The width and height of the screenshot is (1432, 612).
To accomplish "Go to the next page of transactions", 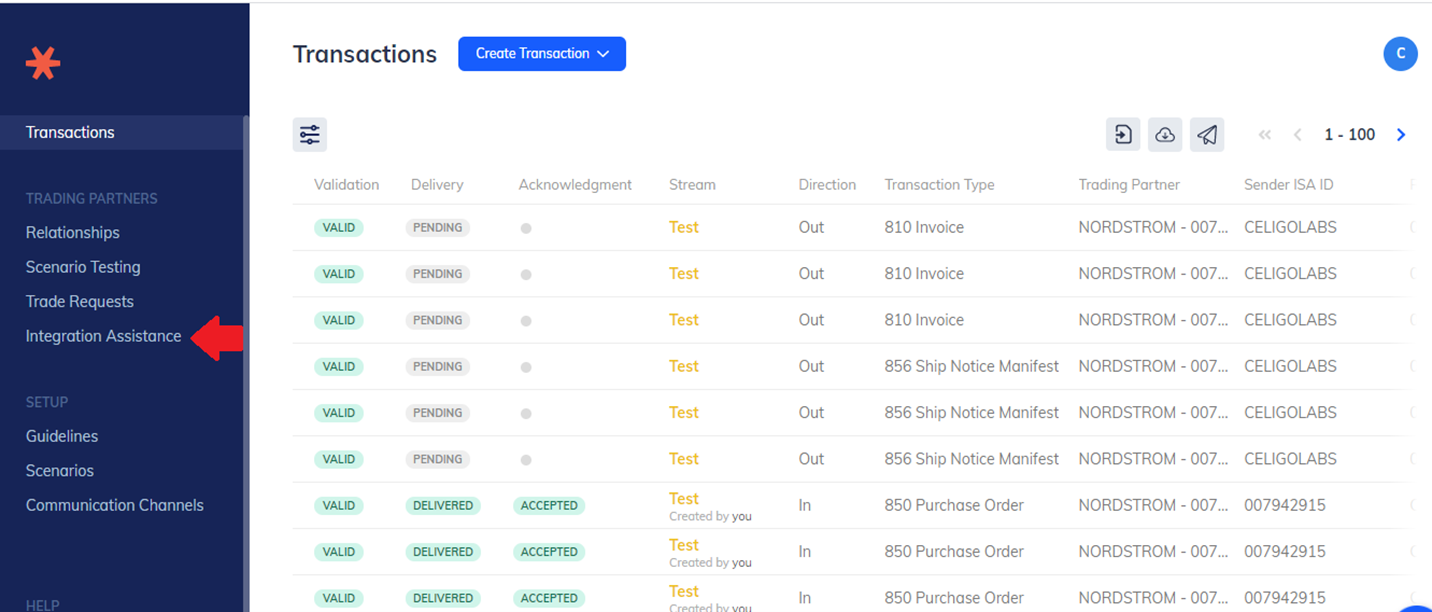I will (1401, 135).
